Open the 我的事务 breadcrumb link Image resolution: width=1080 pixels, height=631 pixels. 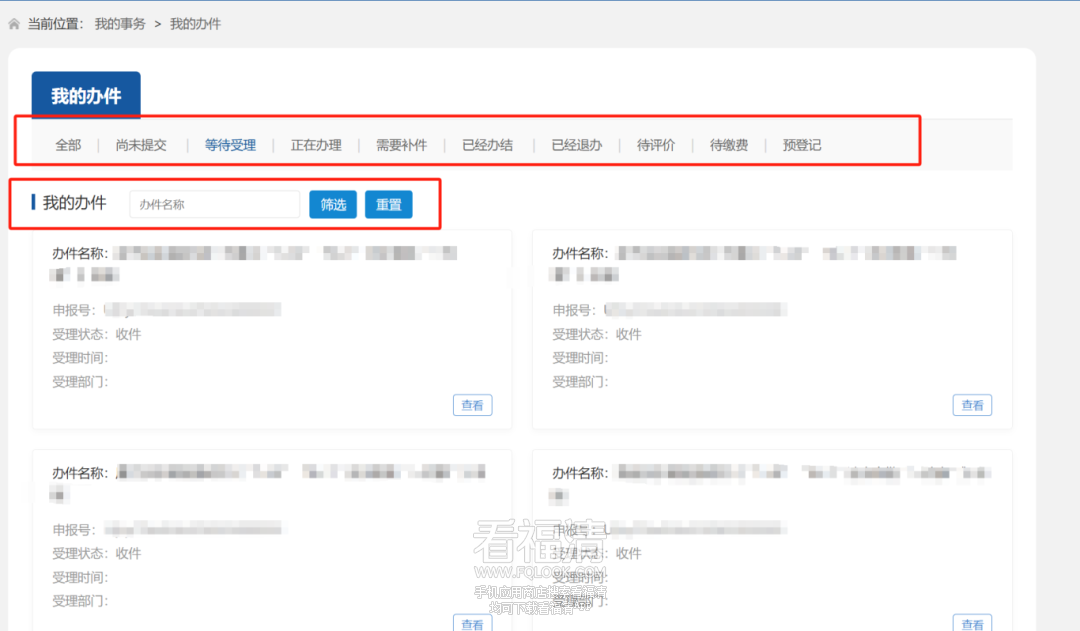(x=120, y=24)
